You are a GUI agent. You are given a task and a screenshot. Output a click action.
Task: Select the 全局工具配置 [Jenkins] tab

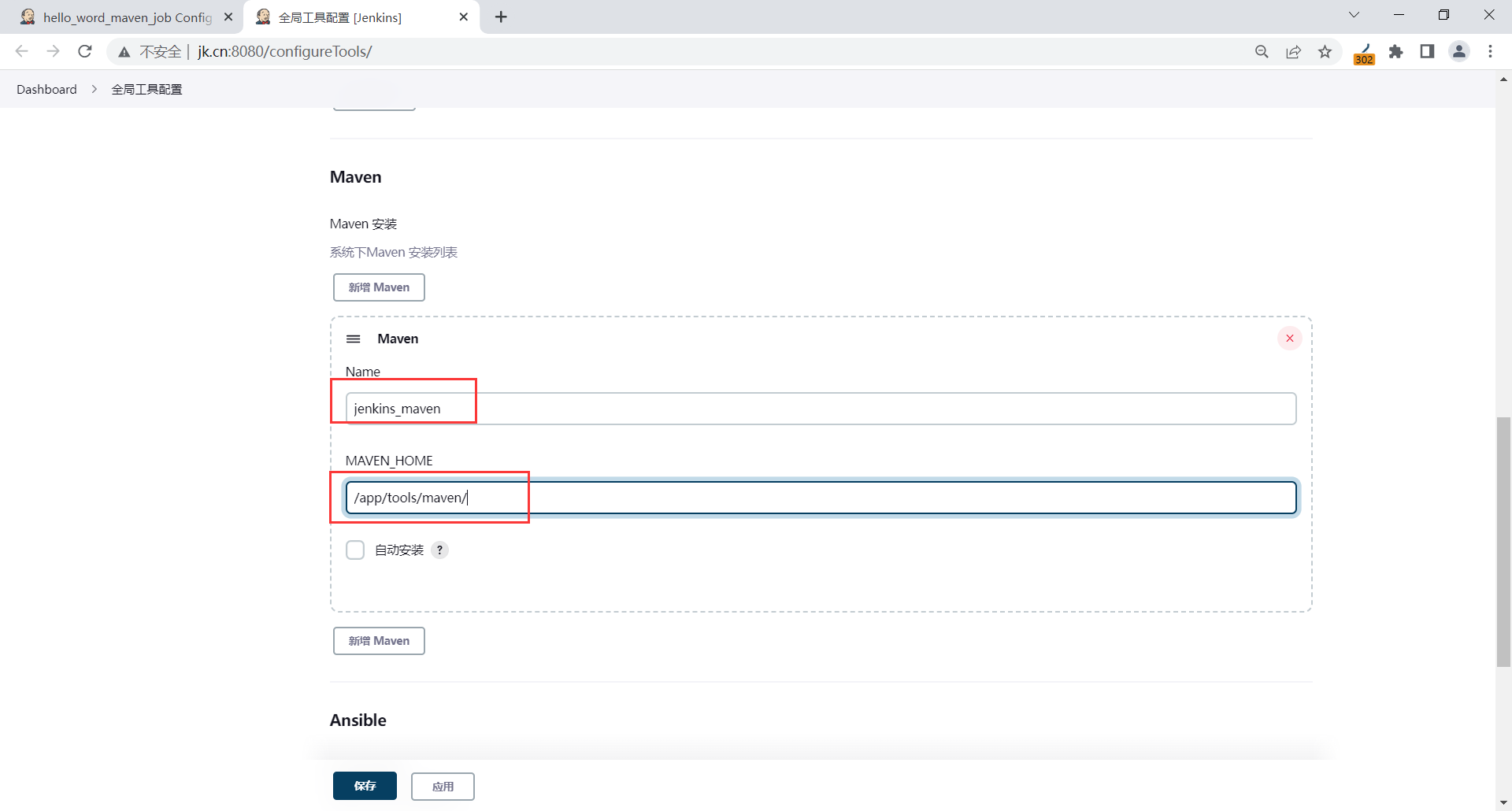[362, 17]
